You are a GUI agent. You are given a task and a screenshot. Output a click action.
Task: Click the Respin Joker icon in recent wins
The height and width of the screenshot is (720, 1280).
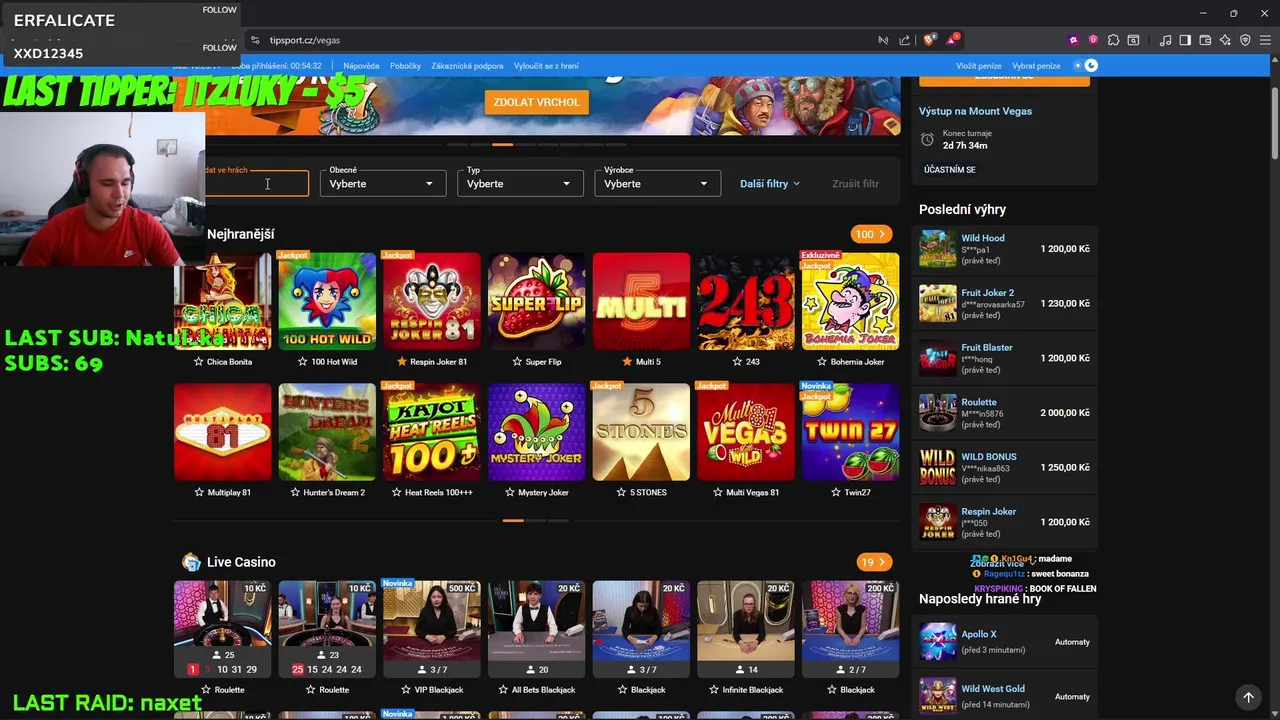(938, 522)
